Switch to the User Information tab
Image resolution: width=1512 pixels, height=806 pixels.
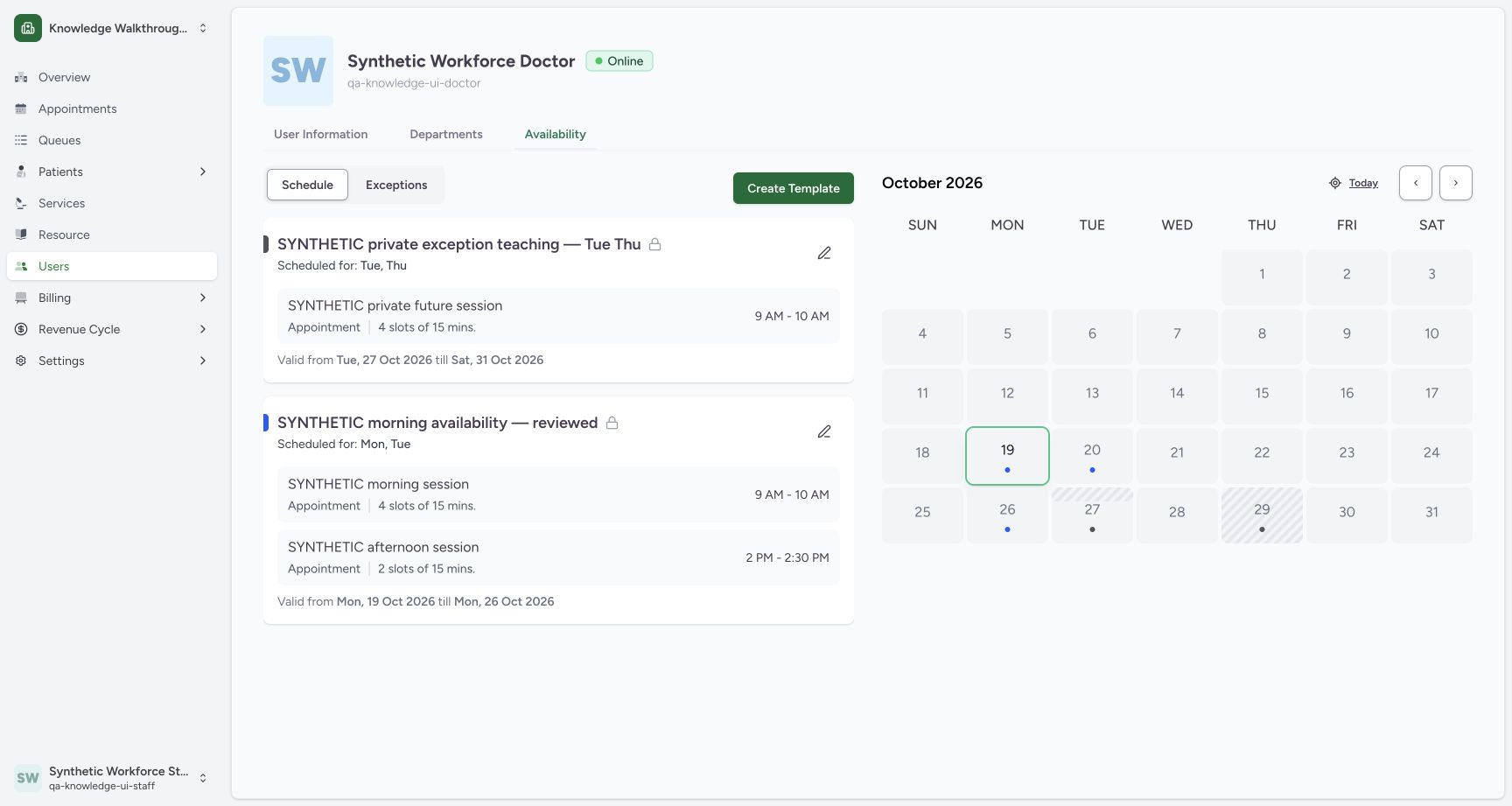tap(320, 134)
